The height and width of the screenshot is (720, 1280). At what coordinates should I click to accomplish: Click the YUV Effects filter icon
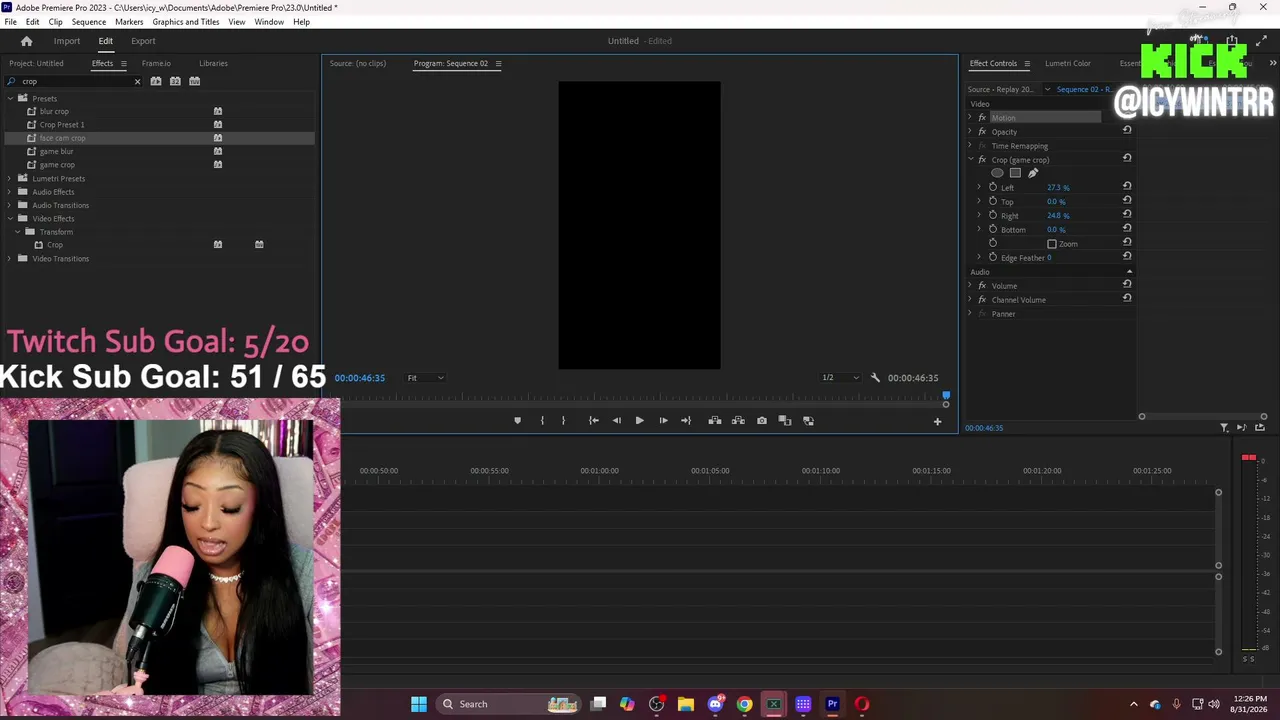[x=195, y=81]
